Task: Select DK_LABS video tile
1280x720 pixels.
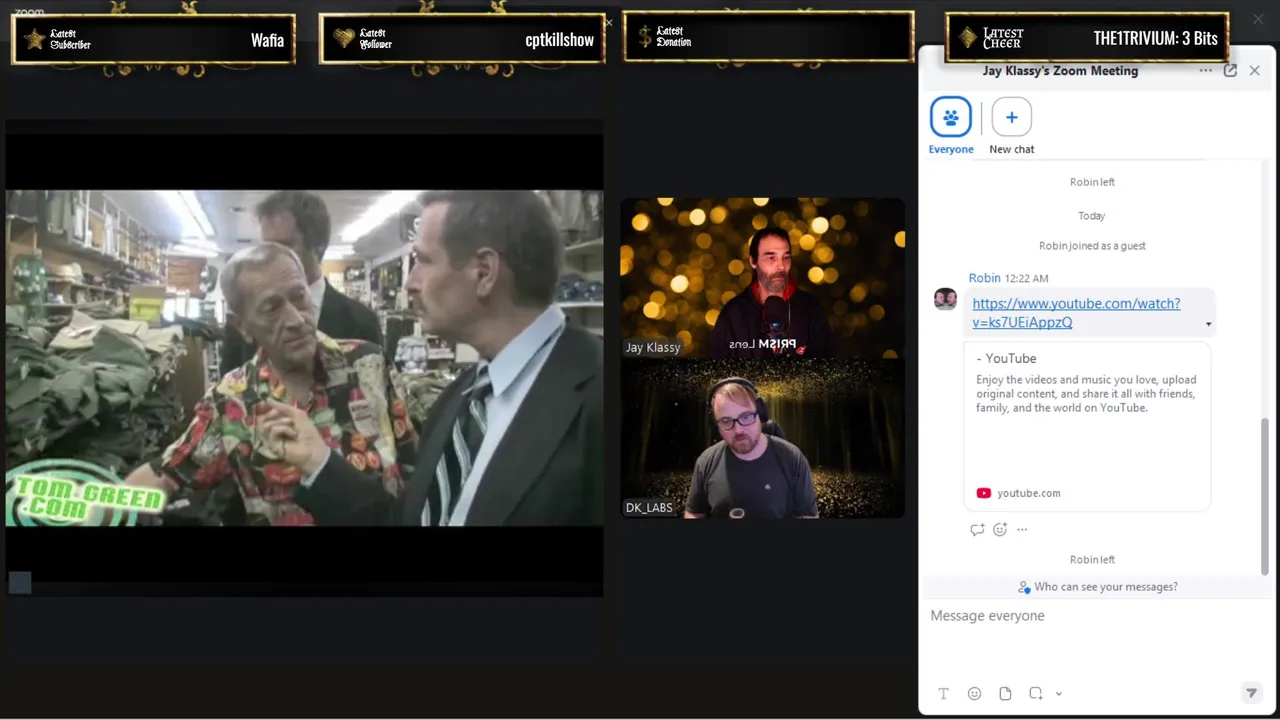Action: 762,438
